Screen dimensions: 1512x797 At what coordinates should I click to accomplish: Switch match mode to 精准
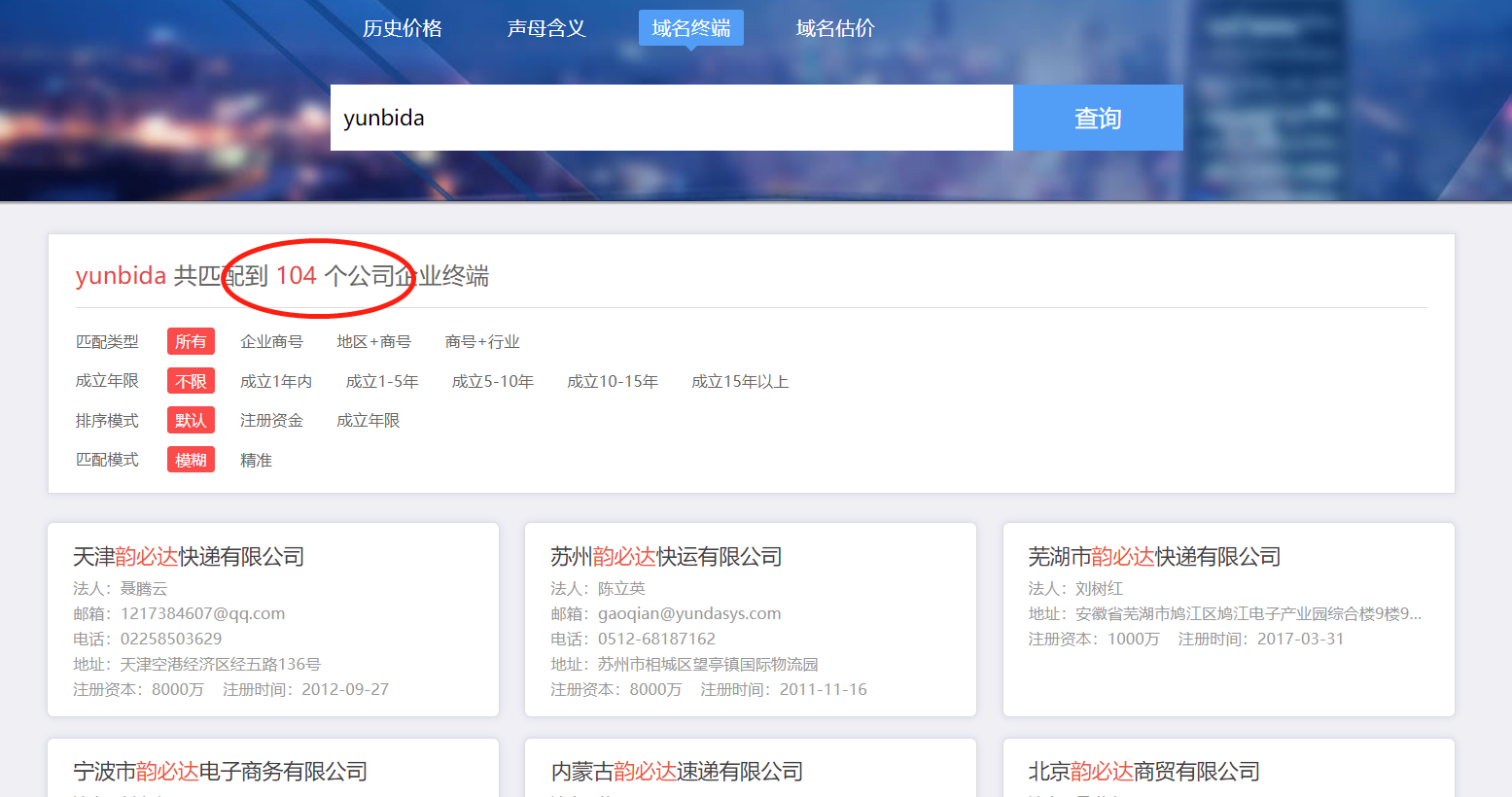click(256, 460)
